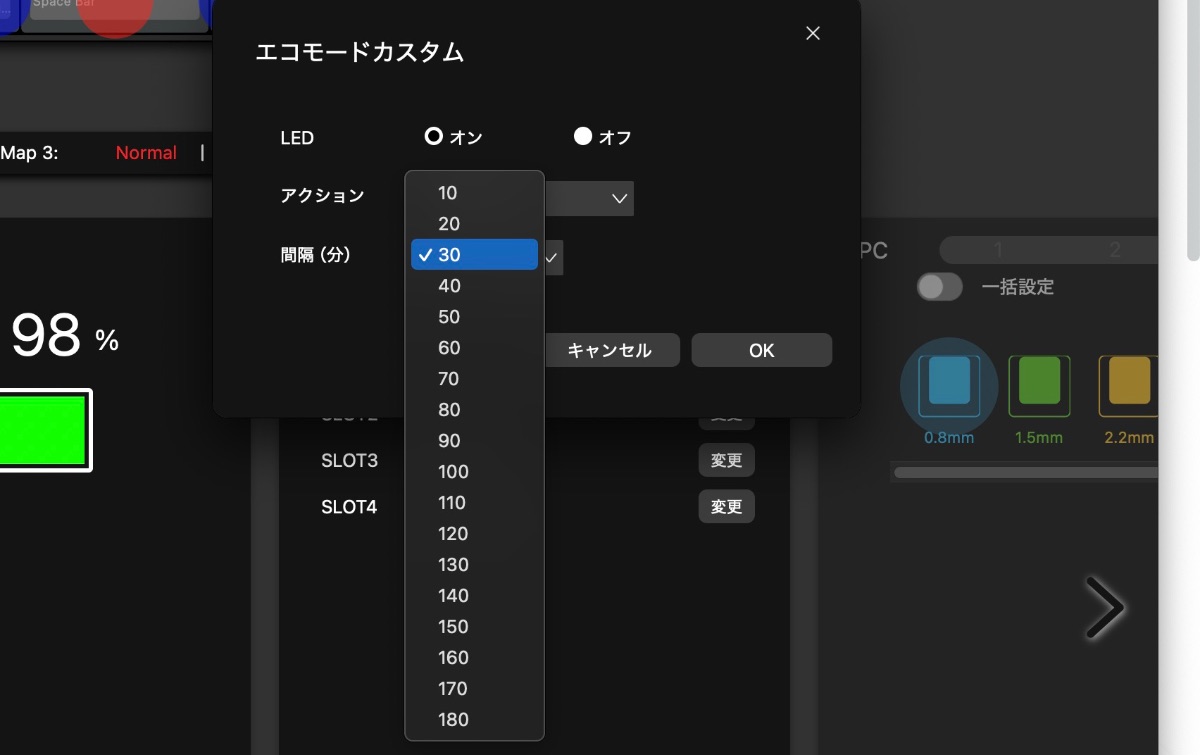
Task: Select 180 in the interval menu
Action: 453,720
